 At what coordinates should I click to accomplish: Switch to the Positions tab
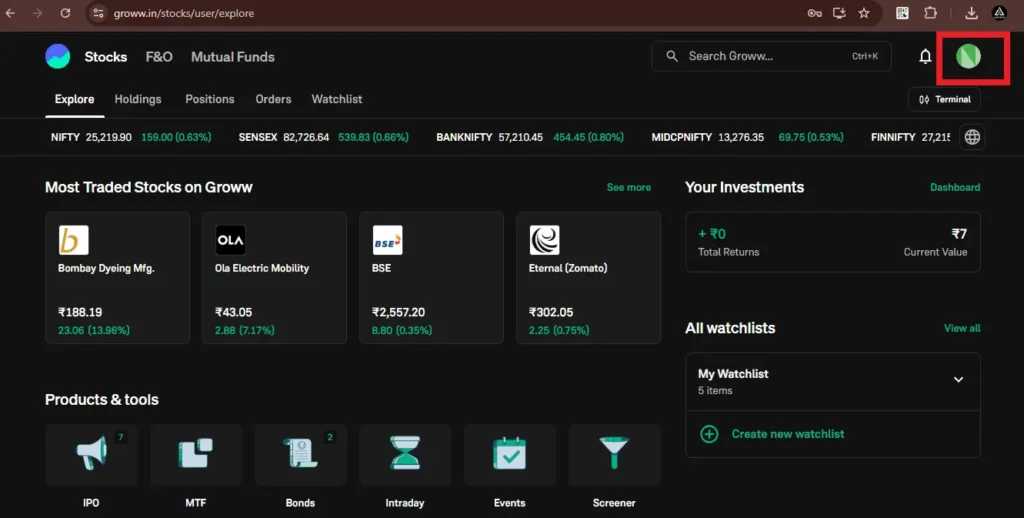coord(210,99)
